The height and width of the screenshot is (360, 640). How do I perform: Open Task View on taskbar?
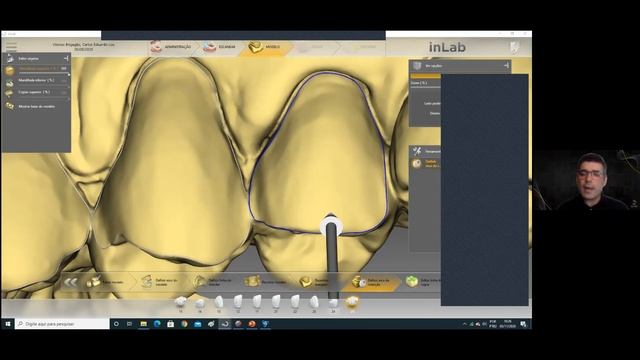coord(129,324)
